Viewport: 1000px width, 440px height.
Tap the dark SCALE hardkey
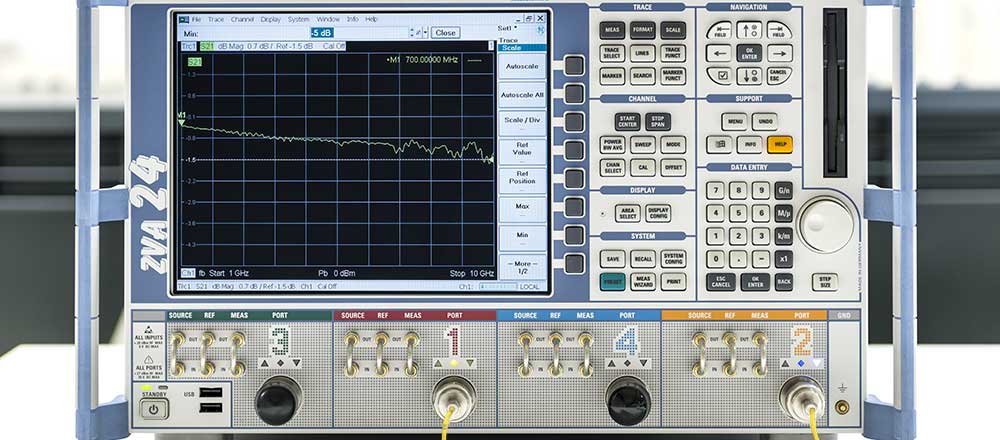(x=673, y=30)
